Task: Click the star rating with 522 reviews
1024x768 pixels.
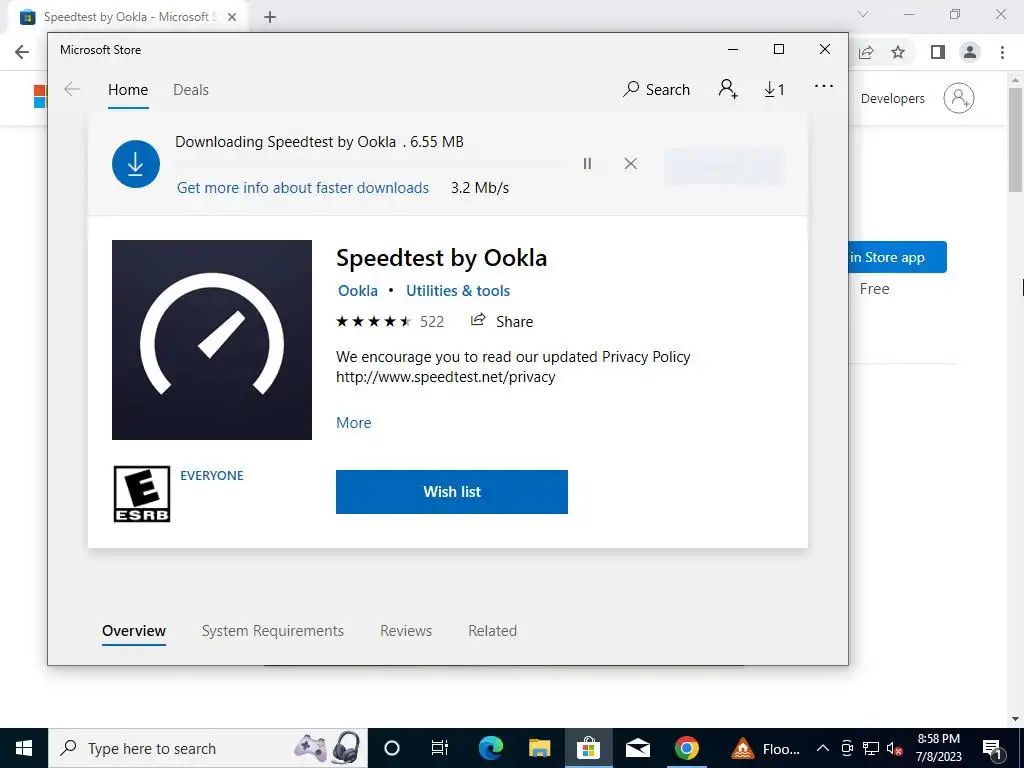Action: click(x=390, y=321)
